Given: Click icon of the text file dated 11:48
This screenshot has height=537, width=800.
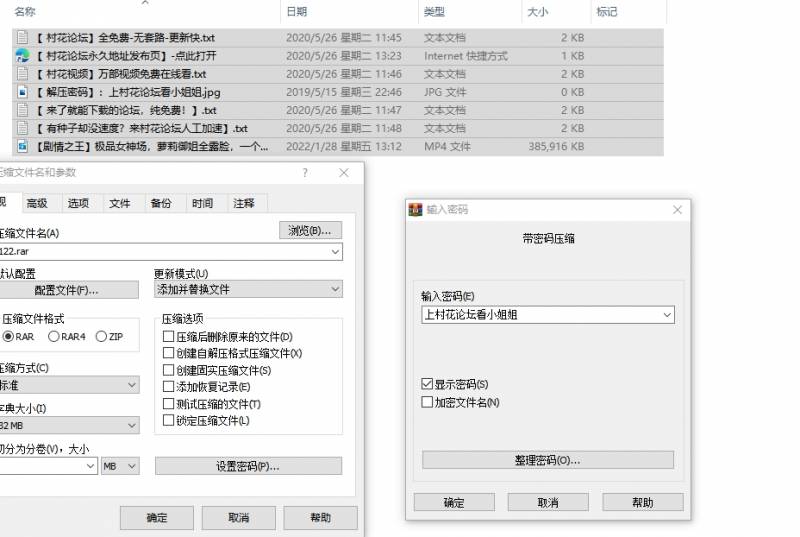Looking at the screenshot, I should [22, 128].
